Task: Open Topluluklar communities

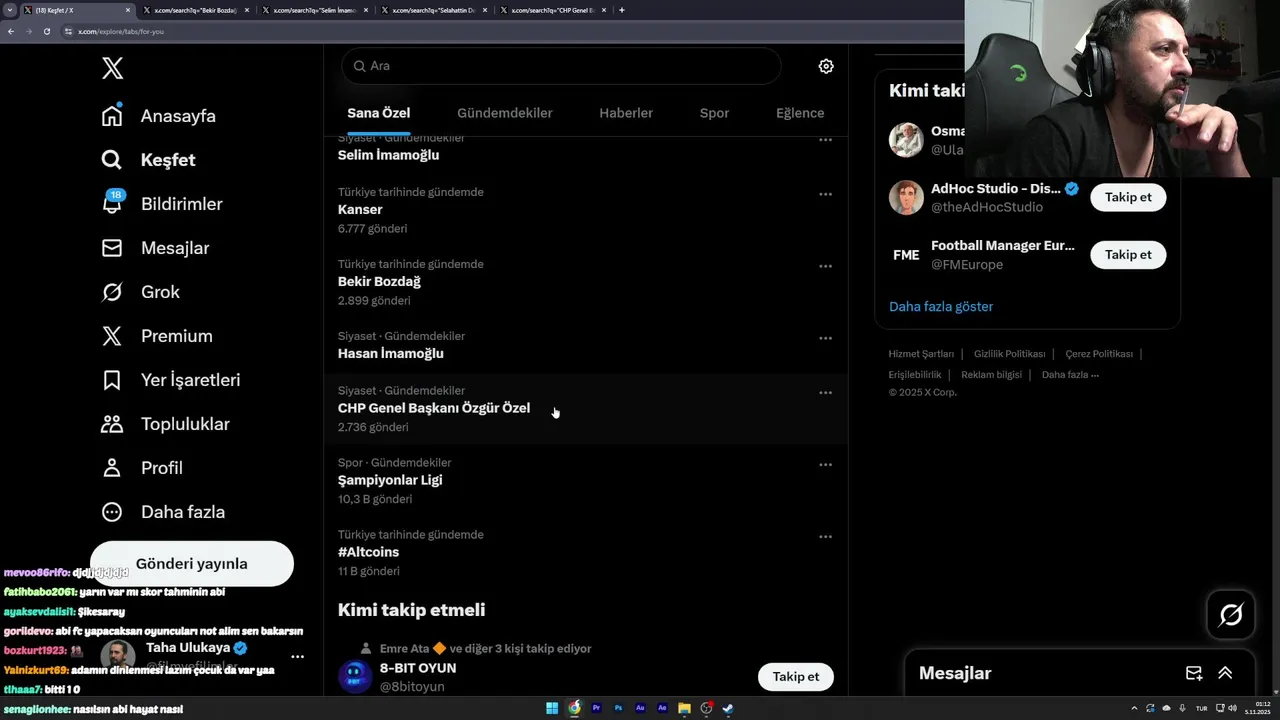Action: (166, 424)
